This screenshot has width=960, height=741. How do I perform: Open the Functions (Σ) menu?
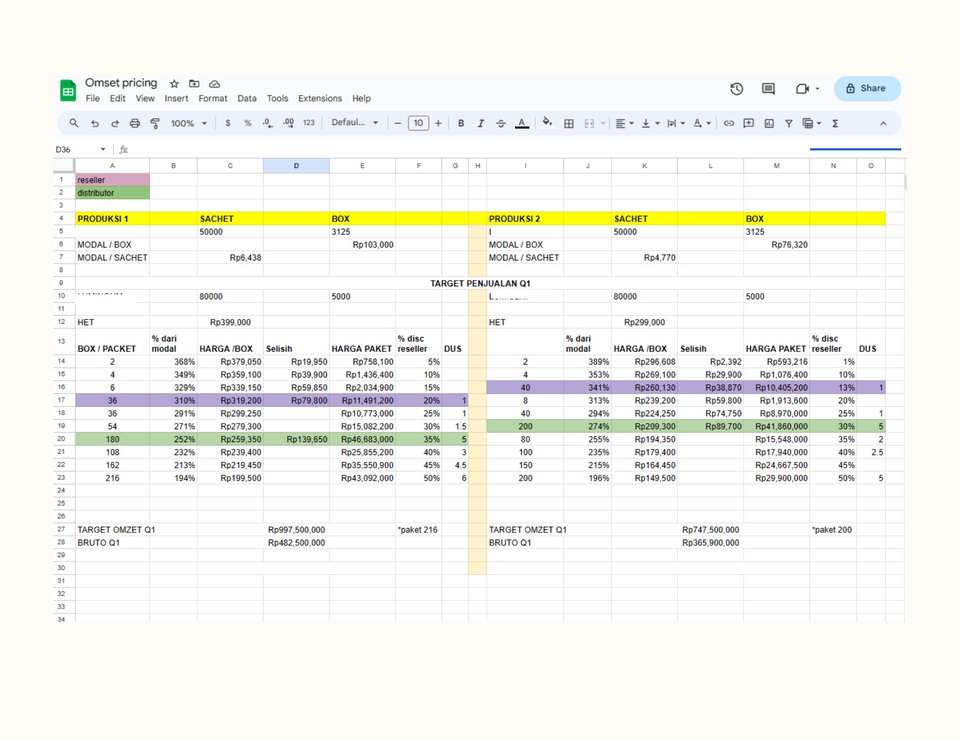(834, 123)
